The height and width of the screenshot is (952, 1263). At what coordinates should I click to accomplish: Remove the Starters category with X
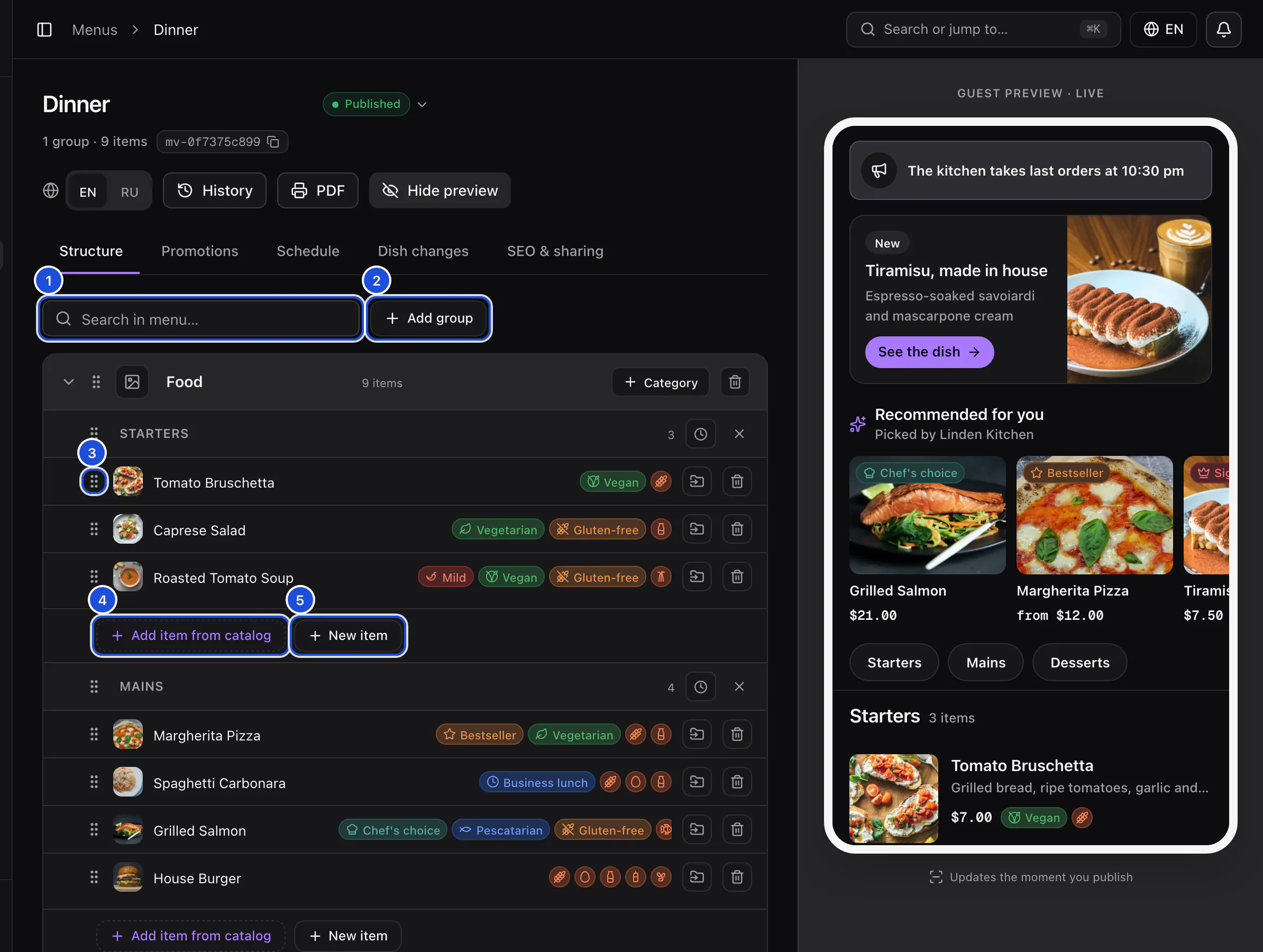point(739,434)
